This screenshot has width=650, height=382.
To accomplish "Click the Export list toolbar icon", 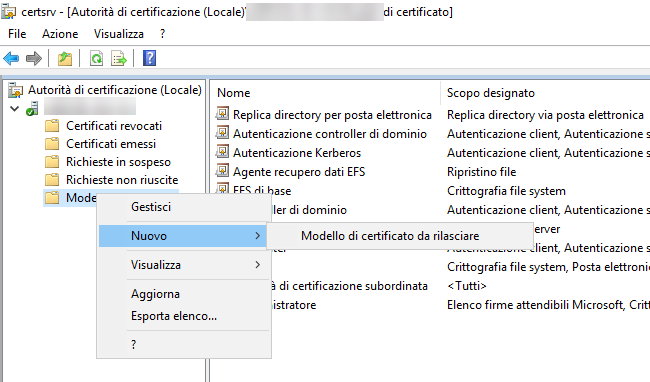I will [x=119, y=58].
